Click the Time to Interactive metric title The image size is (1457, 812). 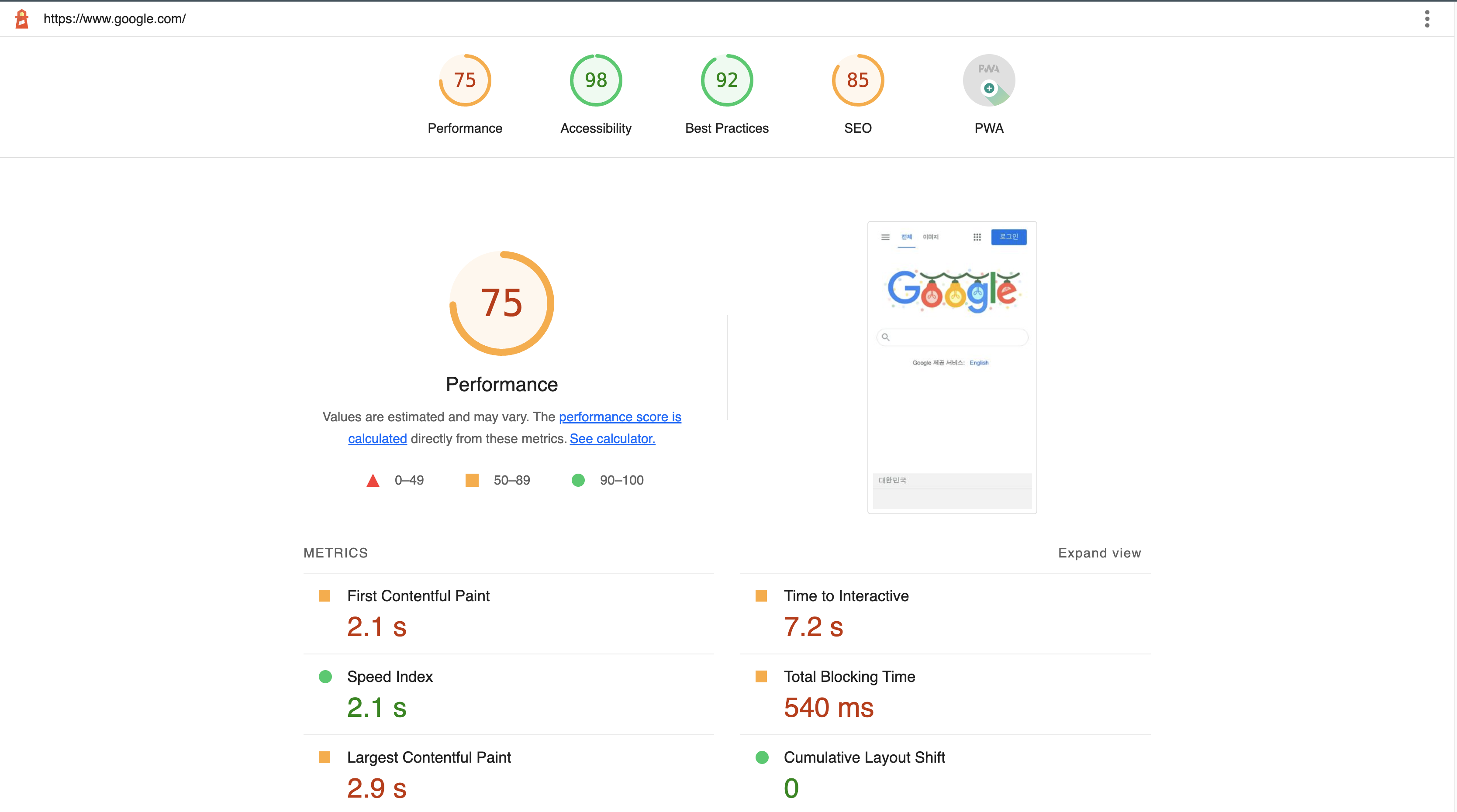click(x=846, y=595)
